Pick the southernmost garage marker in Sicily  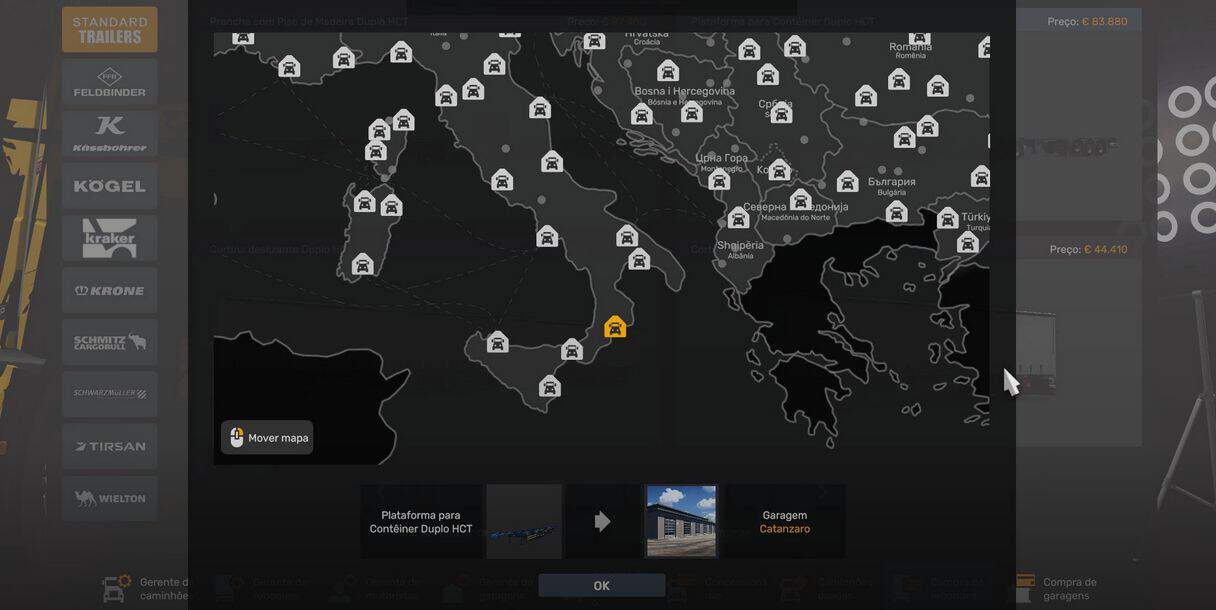[549, 386]
